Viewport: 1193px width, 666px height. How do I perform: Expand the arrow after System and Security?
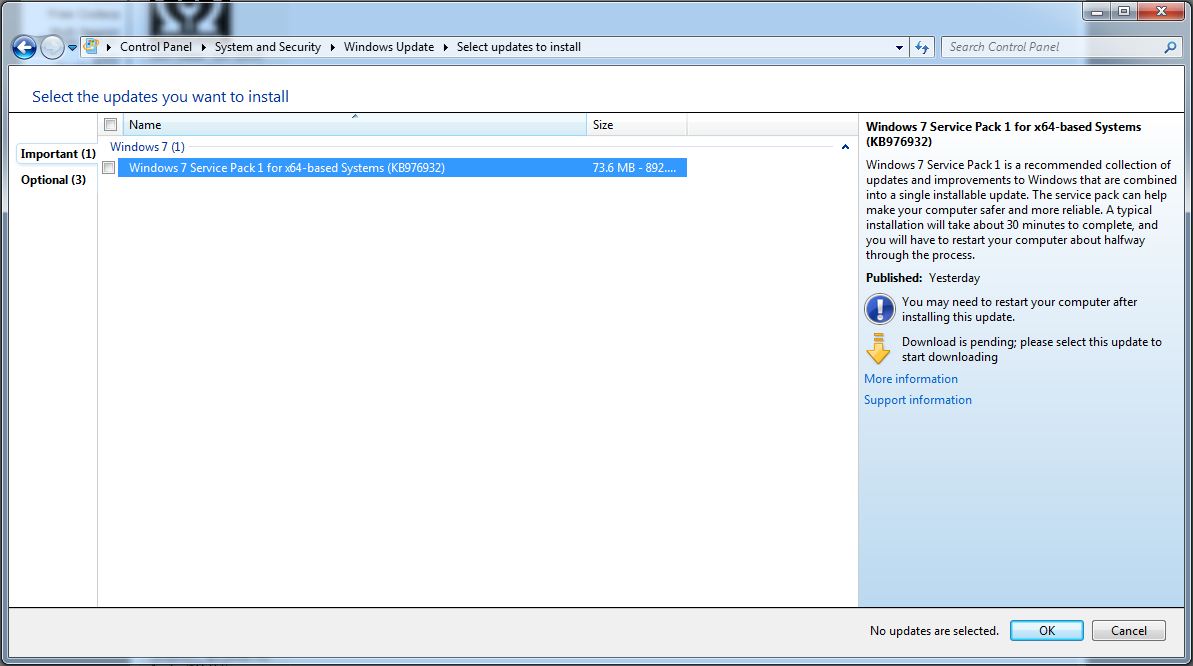tap(332, 47)
